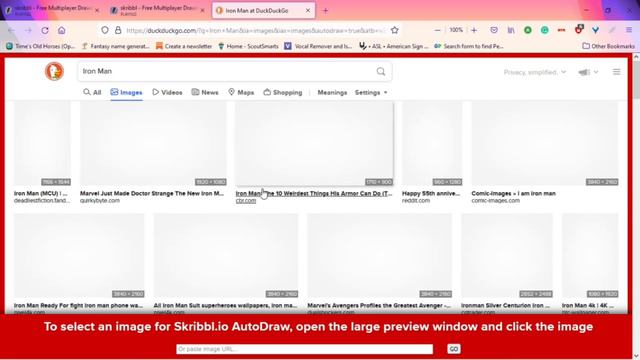Open the Marvel's Avengers Profiles thumbnail
The width and height of the screenshot is (640, 360).
tap(380, 256)
